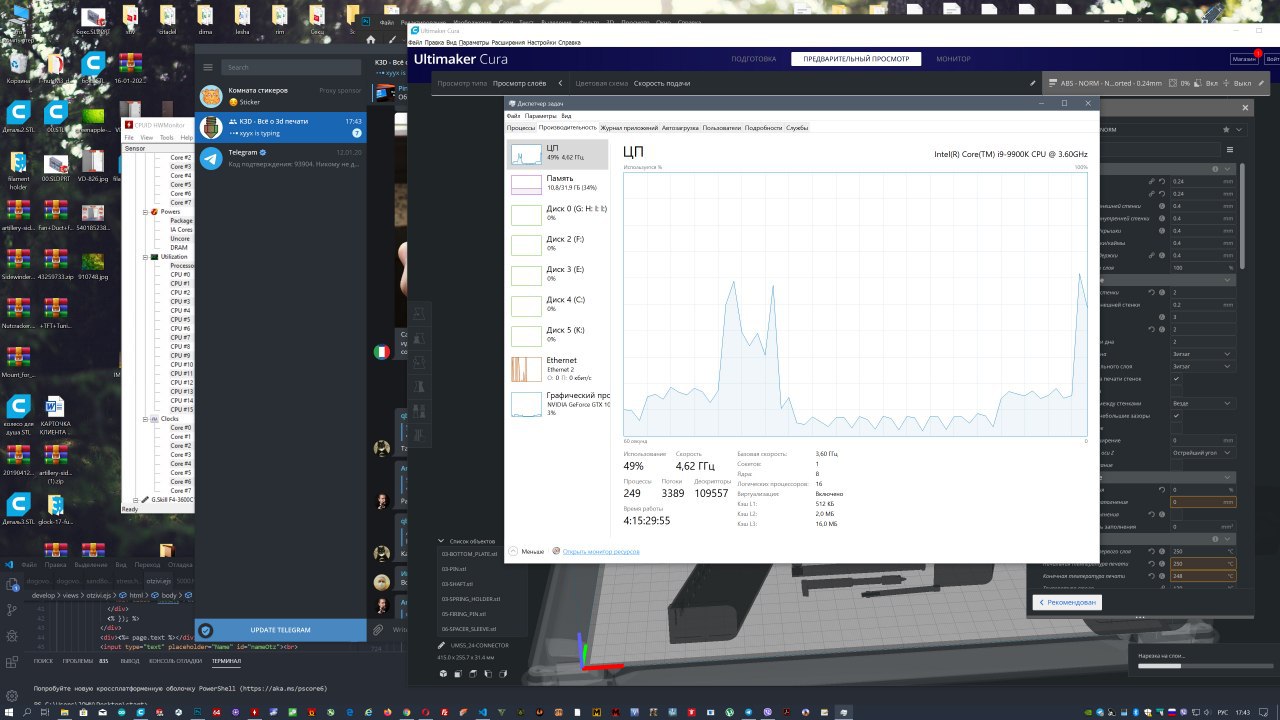Click Меньше in Task Manager
The height and width of the screenshot is (720, 1280).
(527, 551)
